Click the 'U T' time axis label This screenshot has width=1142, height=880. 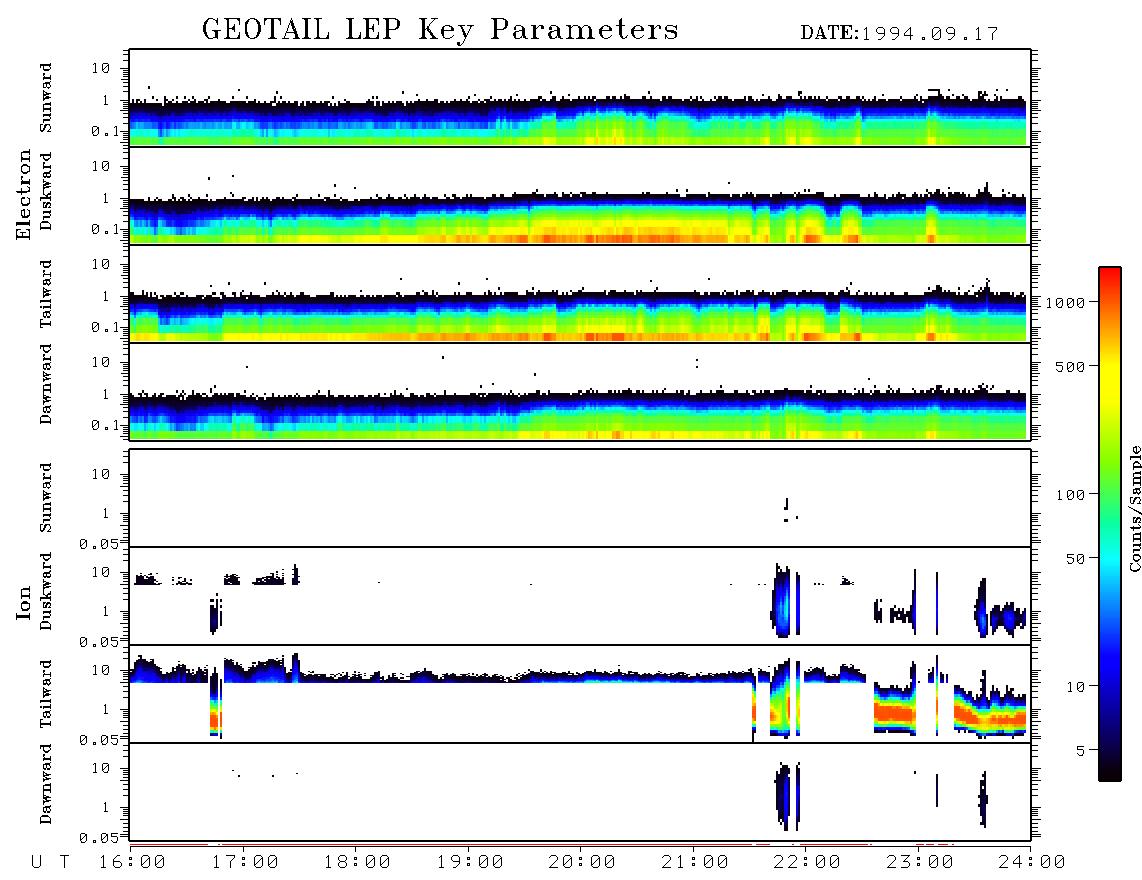(50, 863)
